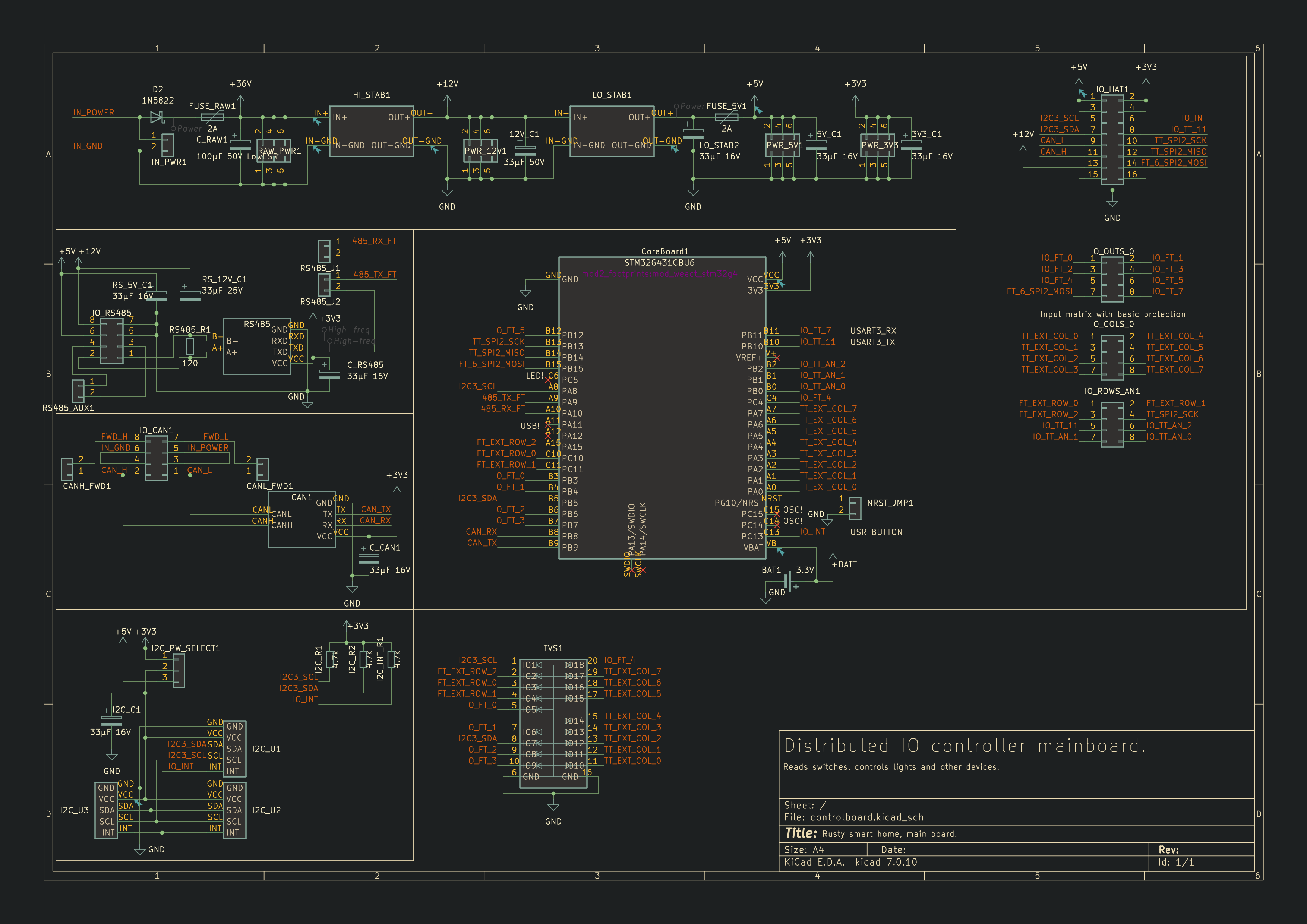The width and height of the screenshot is (1307, 924).
Task: Select the LO_STAB1 regulator block
Action: [x=611, y=132]
